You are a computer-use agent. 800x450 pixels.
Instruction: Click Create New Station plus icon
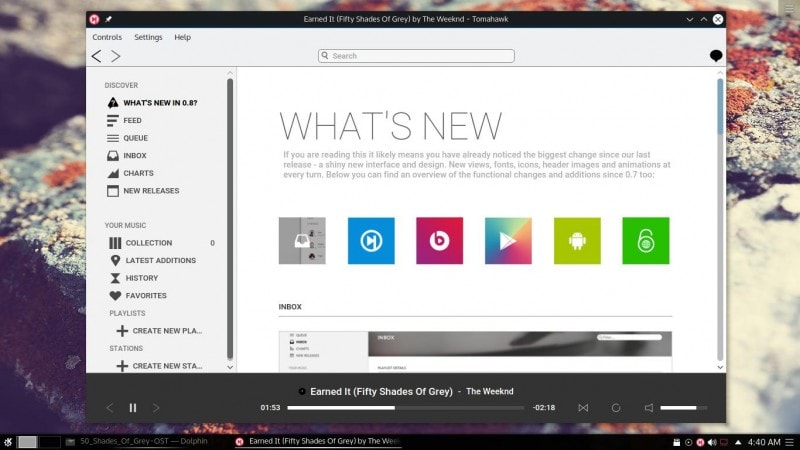pos(122,366)
